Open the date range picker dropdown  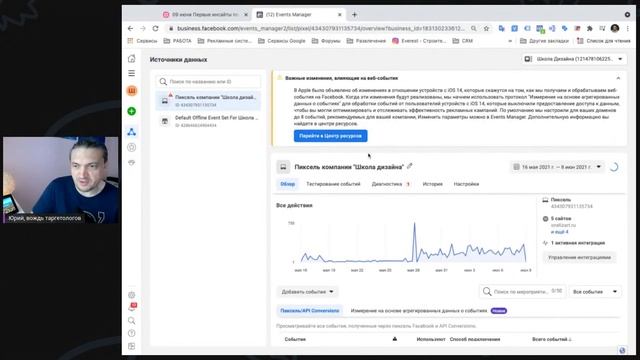tap(557, 167)
